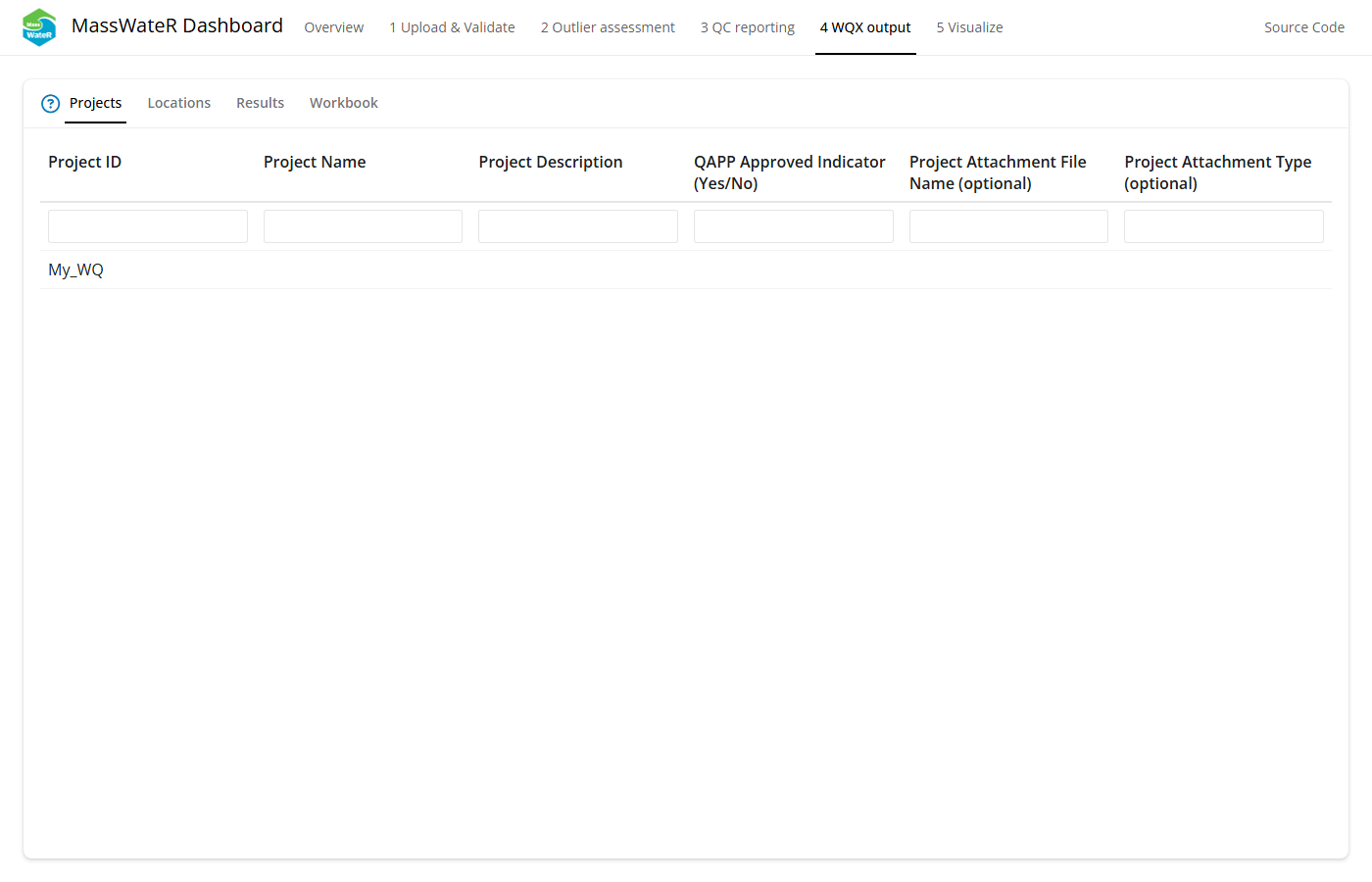Click the MassWateR Dashboard title
This screenshot has width=1372, height=882.
(177, 25)
